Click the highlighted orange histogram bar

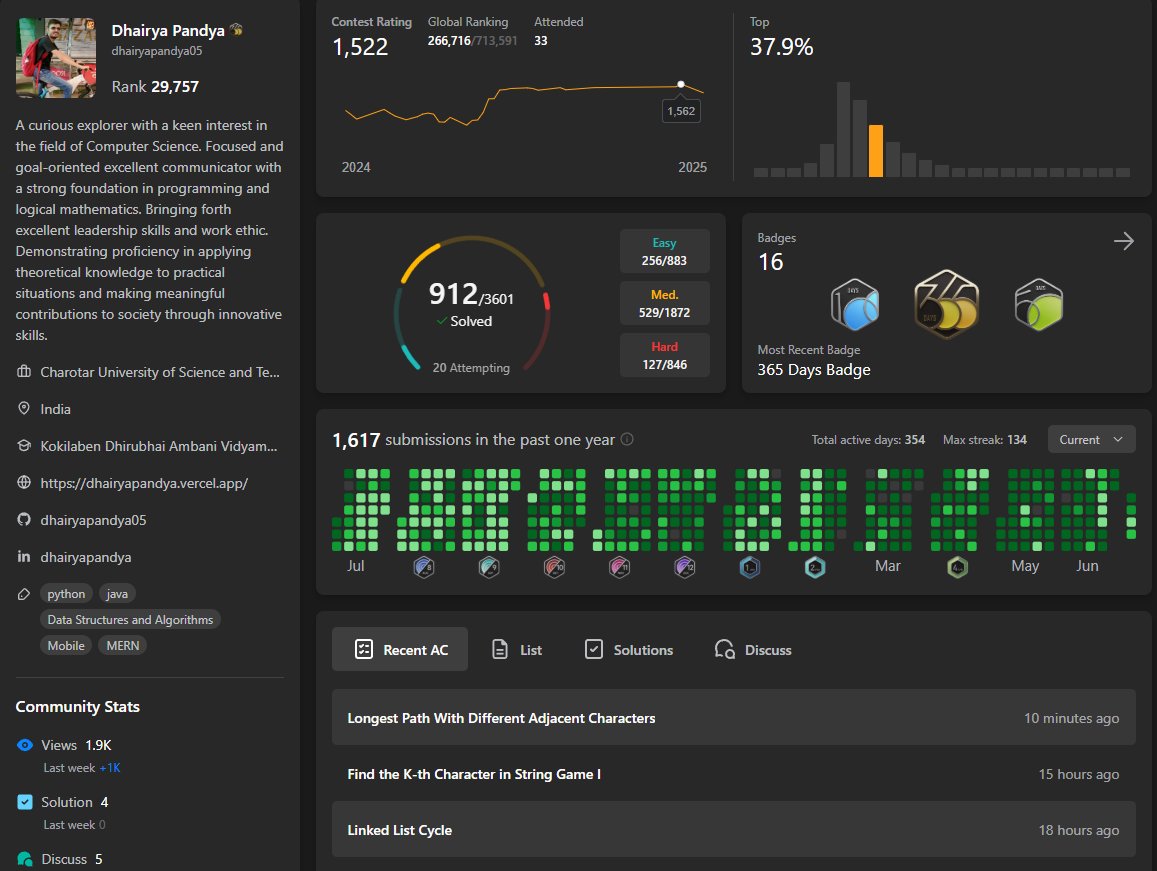click(x=876, y=151)
